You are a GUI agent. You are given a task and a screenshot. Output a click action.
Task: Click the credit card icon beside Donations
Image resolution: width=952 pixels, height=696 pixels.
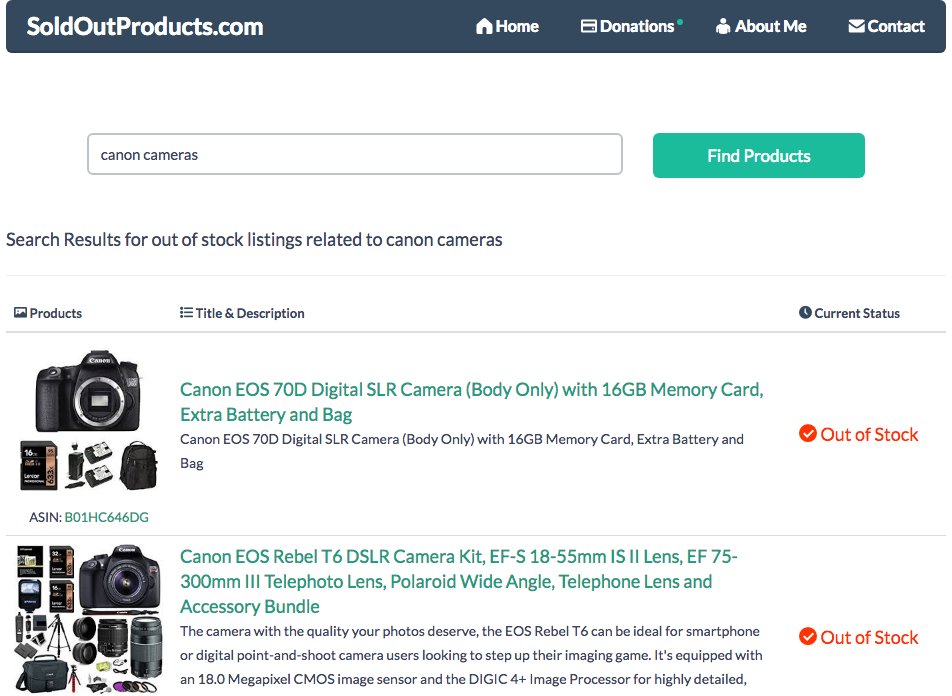588,26
